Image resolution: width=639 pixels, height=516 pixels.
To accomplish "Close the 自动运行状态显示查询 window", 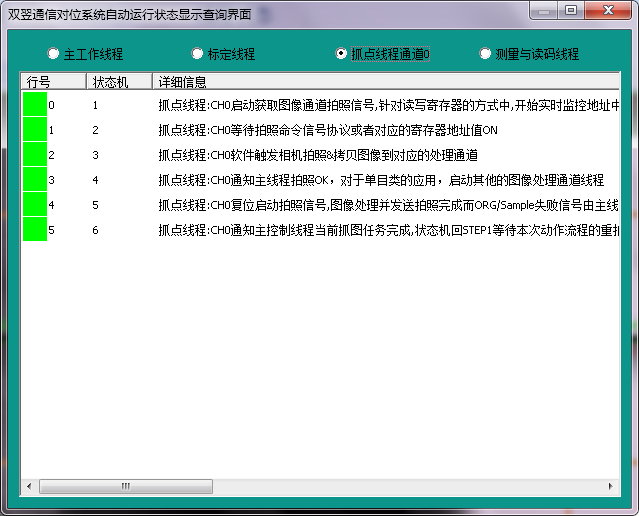I will point(605,10).
